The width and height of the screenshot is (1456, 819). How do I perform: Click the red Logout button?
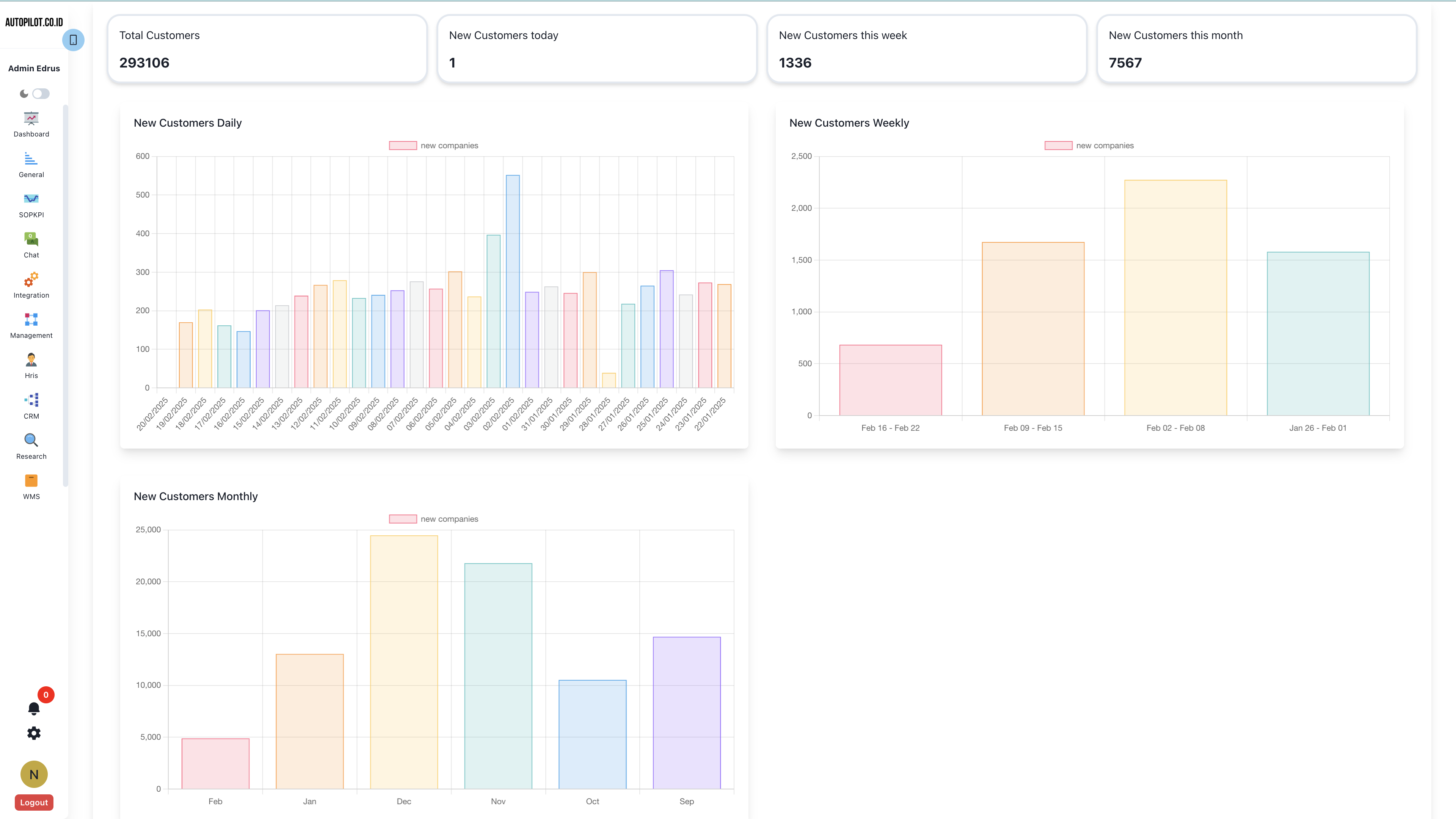[x=34, y=802]
